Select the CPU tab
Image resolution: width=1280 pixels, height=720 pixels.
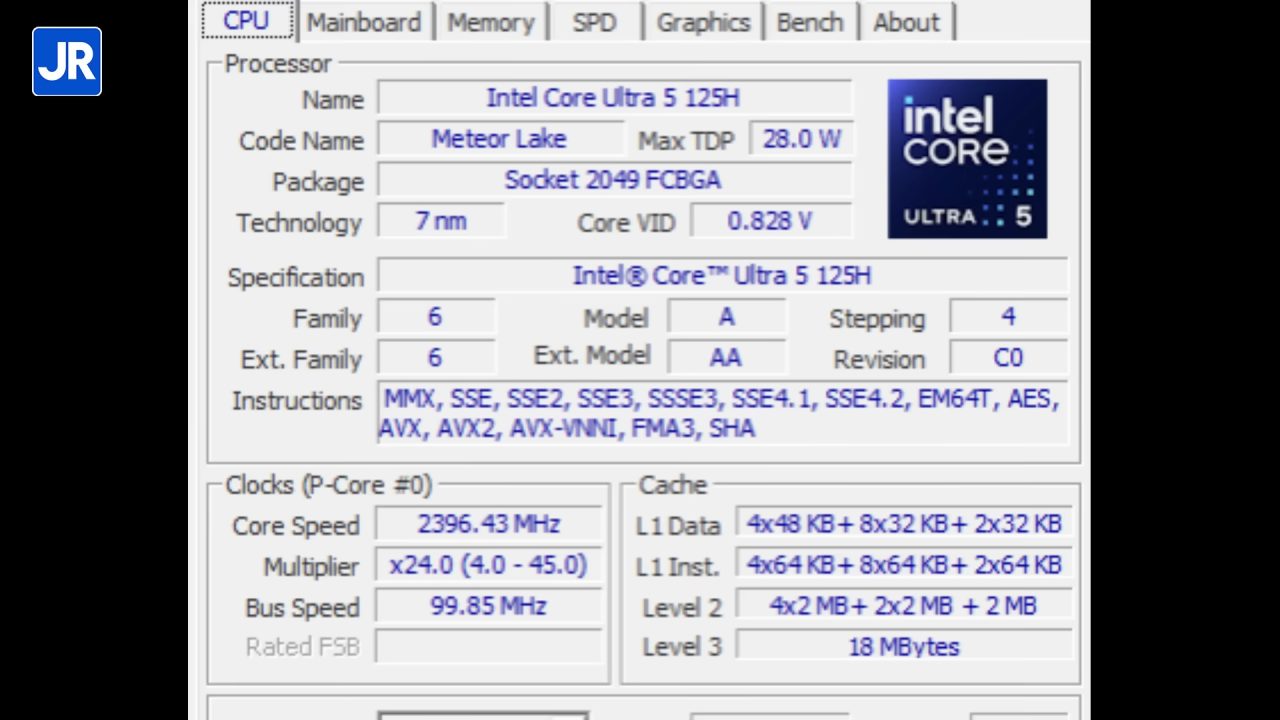[246, 21]
